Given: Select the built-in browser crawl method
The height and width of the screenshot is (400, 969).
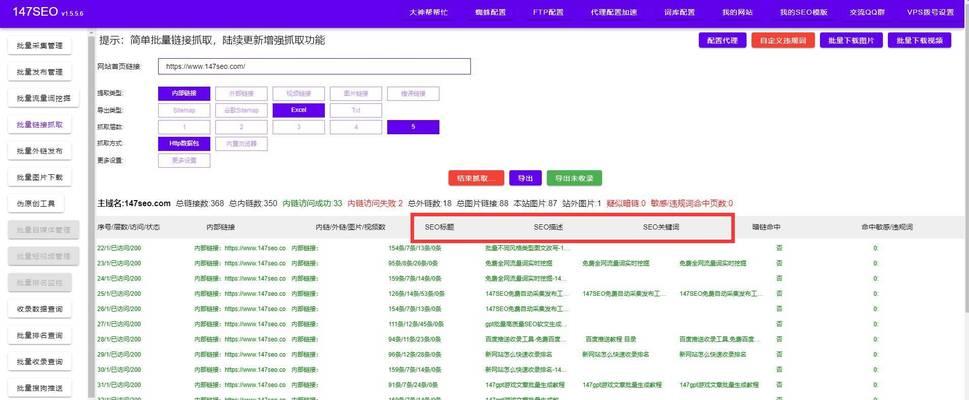Looking at the screenshot, I should (x=242, y=143).
